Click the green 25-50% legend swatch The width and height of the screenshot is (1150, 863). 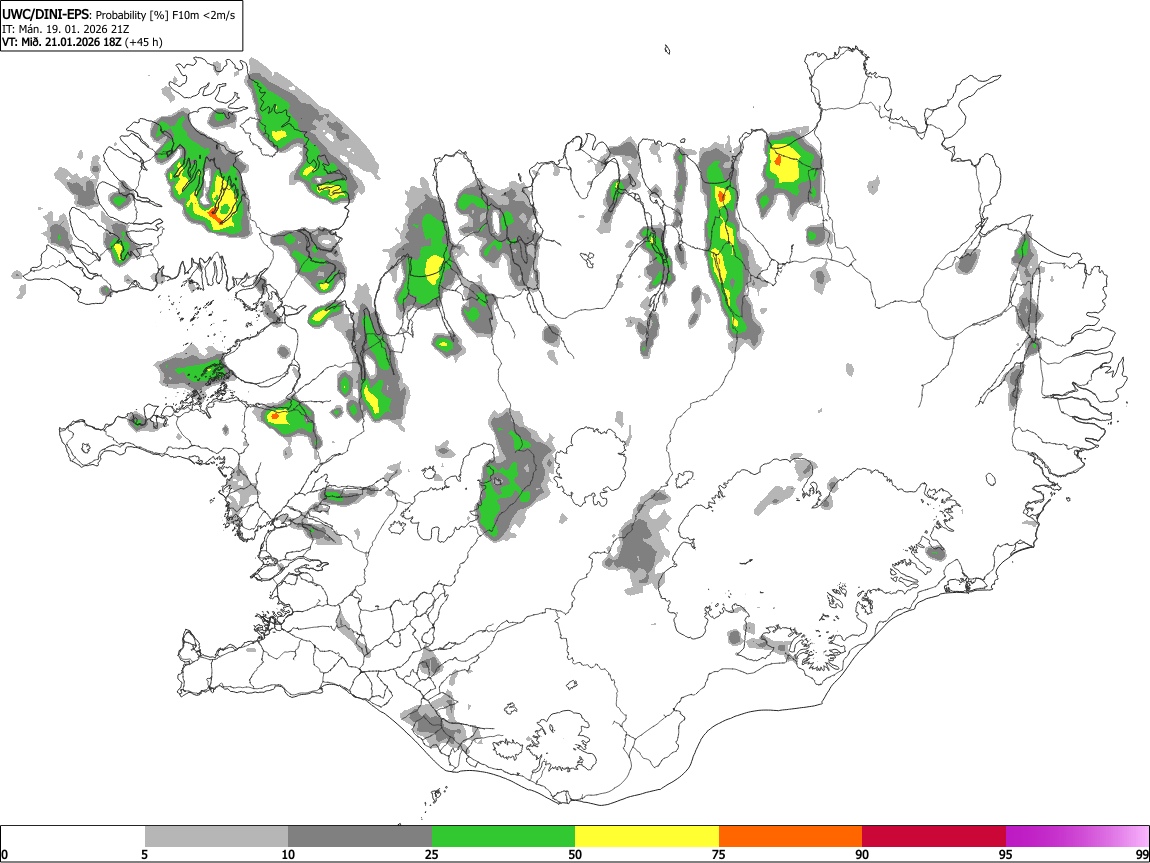503,837
